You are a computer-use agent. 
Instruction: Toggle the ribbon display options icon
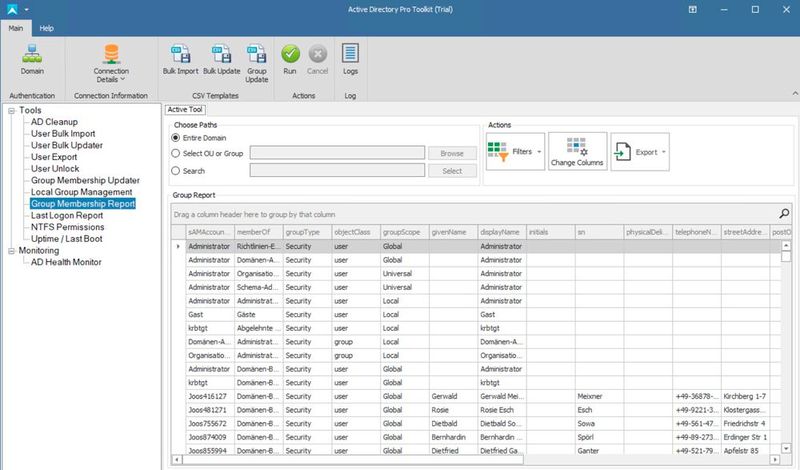coord(692,9)
